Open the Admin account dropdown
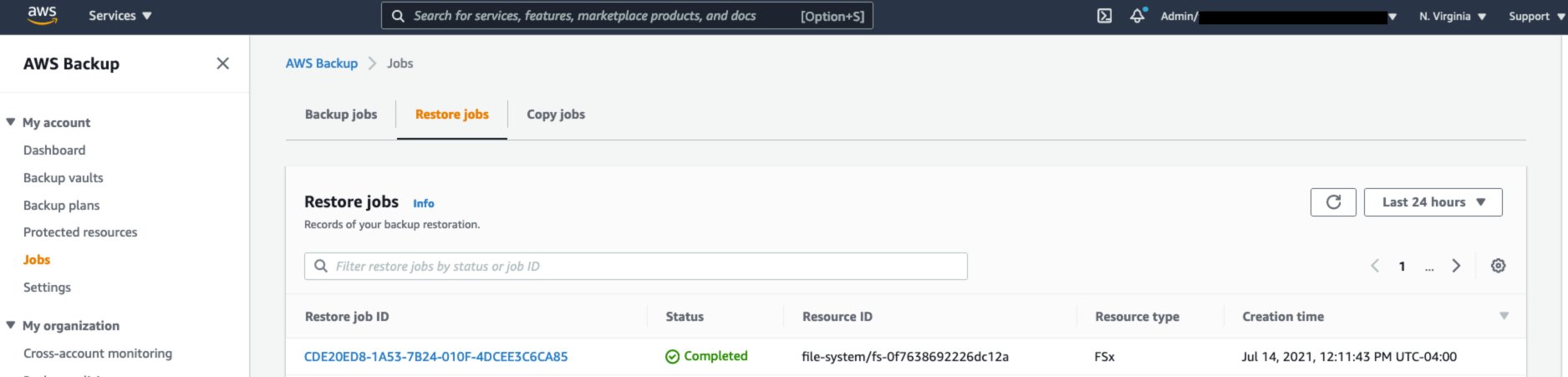Viewport: 1568px width, 377px height. [1279, 16]
